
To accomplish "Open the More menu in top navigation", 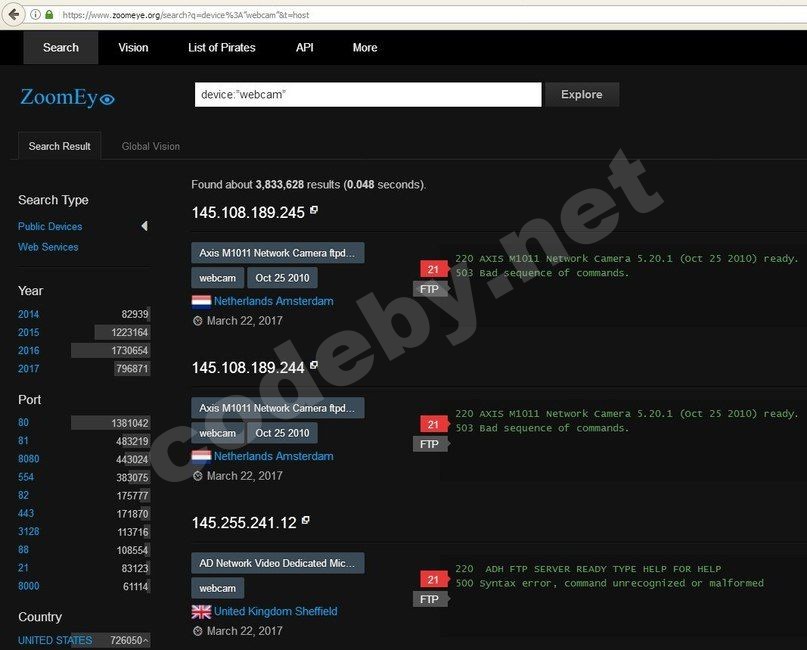I will tap(365, 47).
